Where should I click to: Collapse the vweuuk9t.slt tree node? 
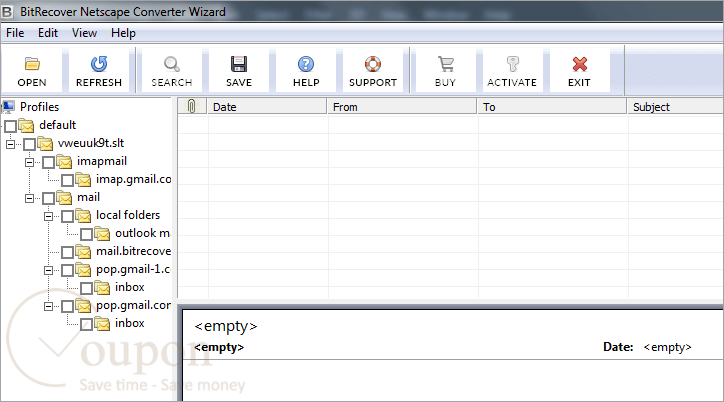pyautogui.click(x=10, y=144)
